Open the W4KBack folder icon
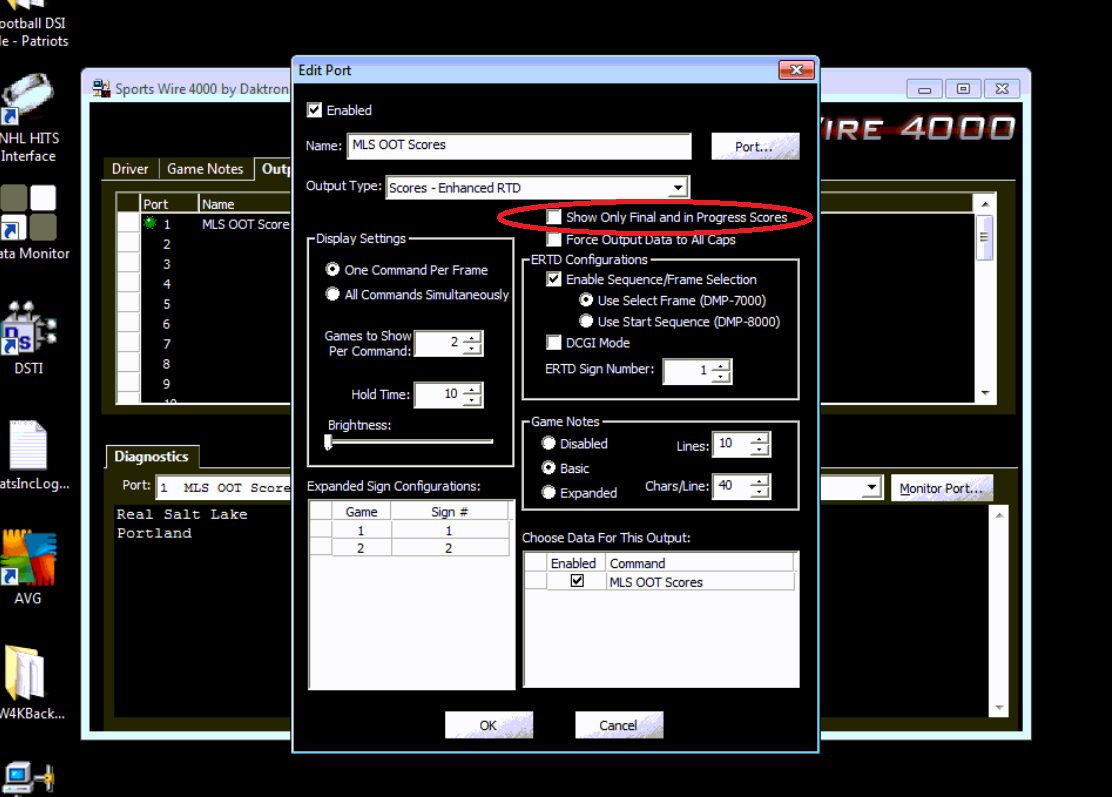Image resolution: width=1112 pixels, height=797 pixels. click(x=28, y=673)
